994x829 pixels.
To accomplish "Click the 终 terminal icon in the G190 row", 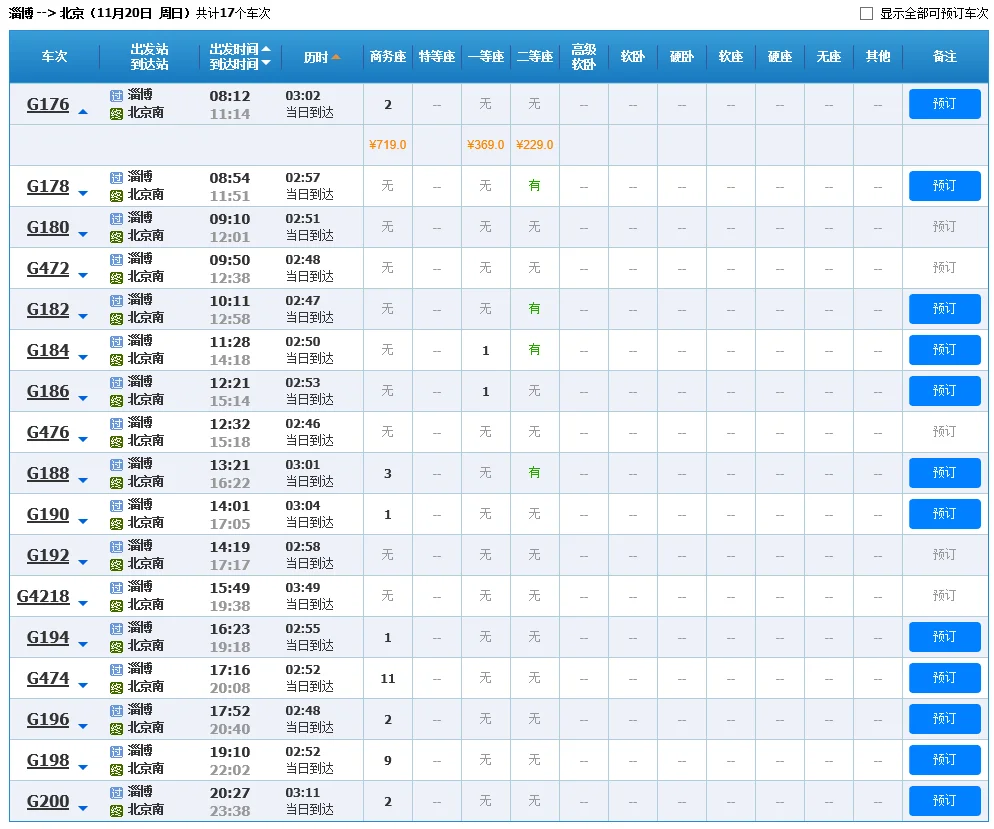I will [x=116, y=523].
